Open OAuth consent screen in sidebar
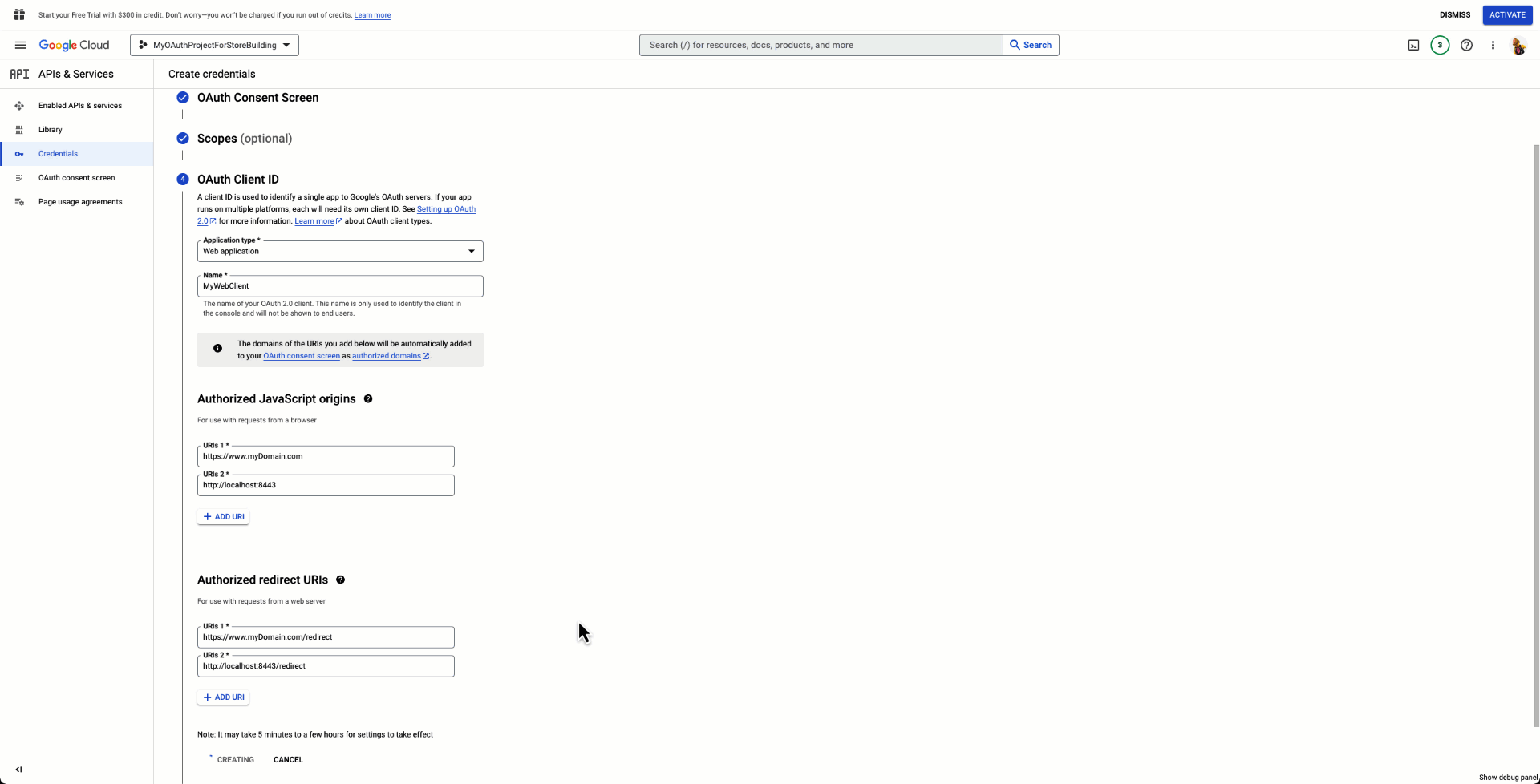Viewport: 1540px width, 784px height. pos(76,178)
